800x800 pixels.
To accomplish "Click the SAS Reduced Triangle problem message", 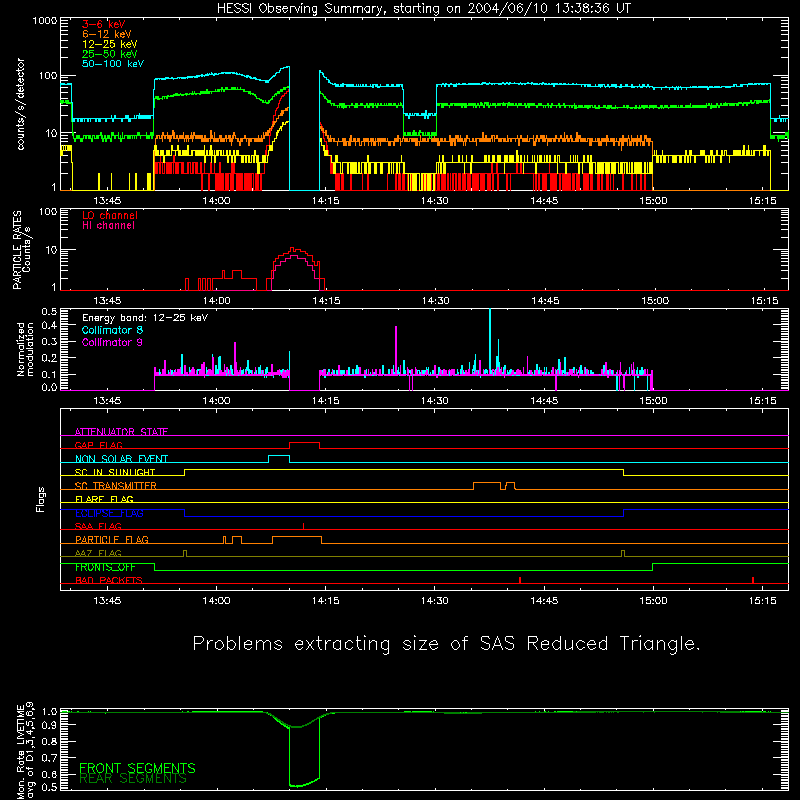I will [x=446, y=644].
